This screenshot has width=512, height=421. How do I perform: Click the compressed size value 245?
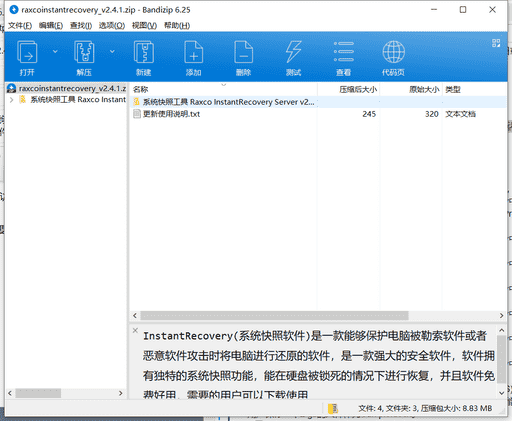[369, 114]
